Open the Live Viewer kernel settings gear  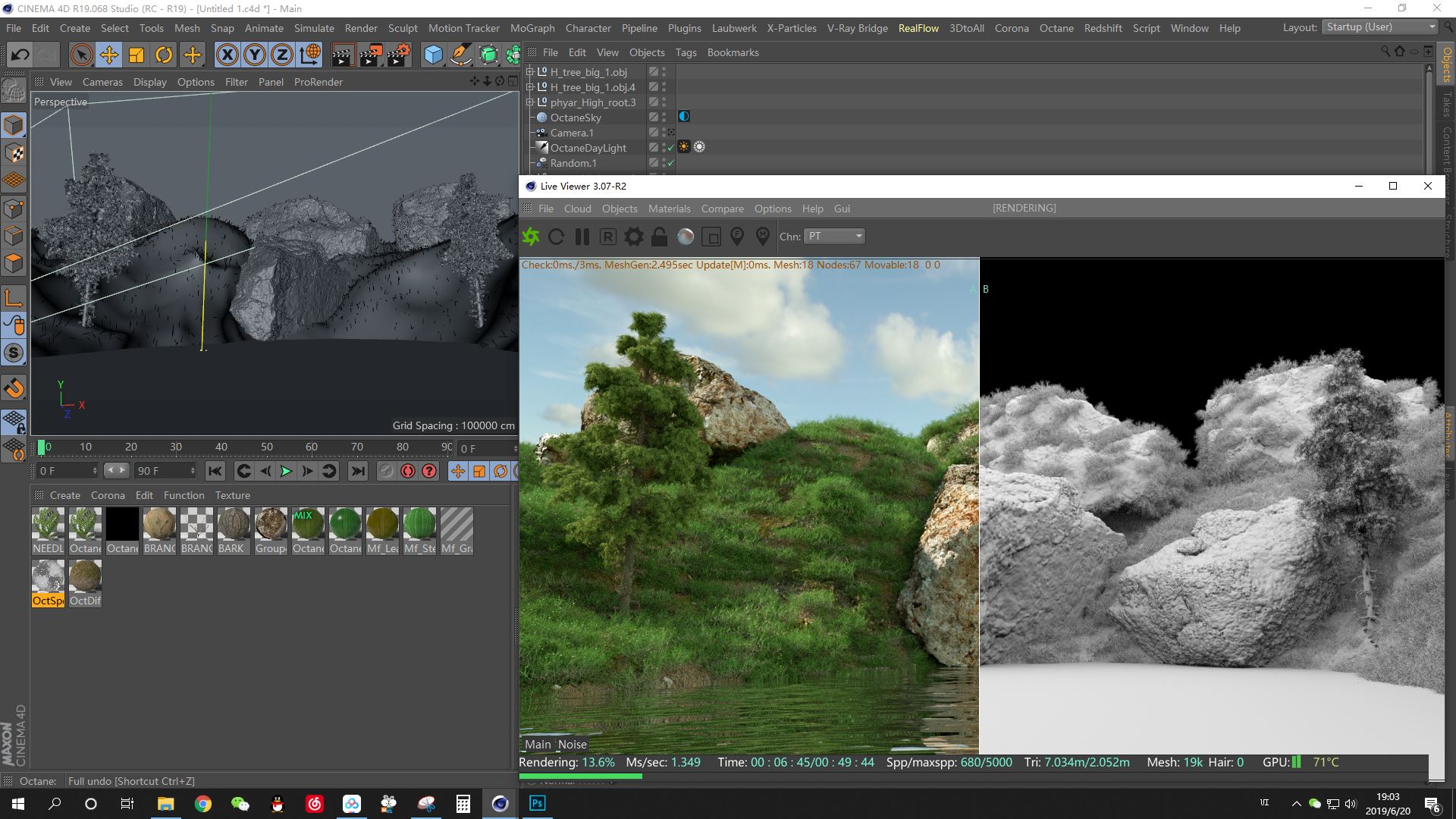tap(633, 237)
